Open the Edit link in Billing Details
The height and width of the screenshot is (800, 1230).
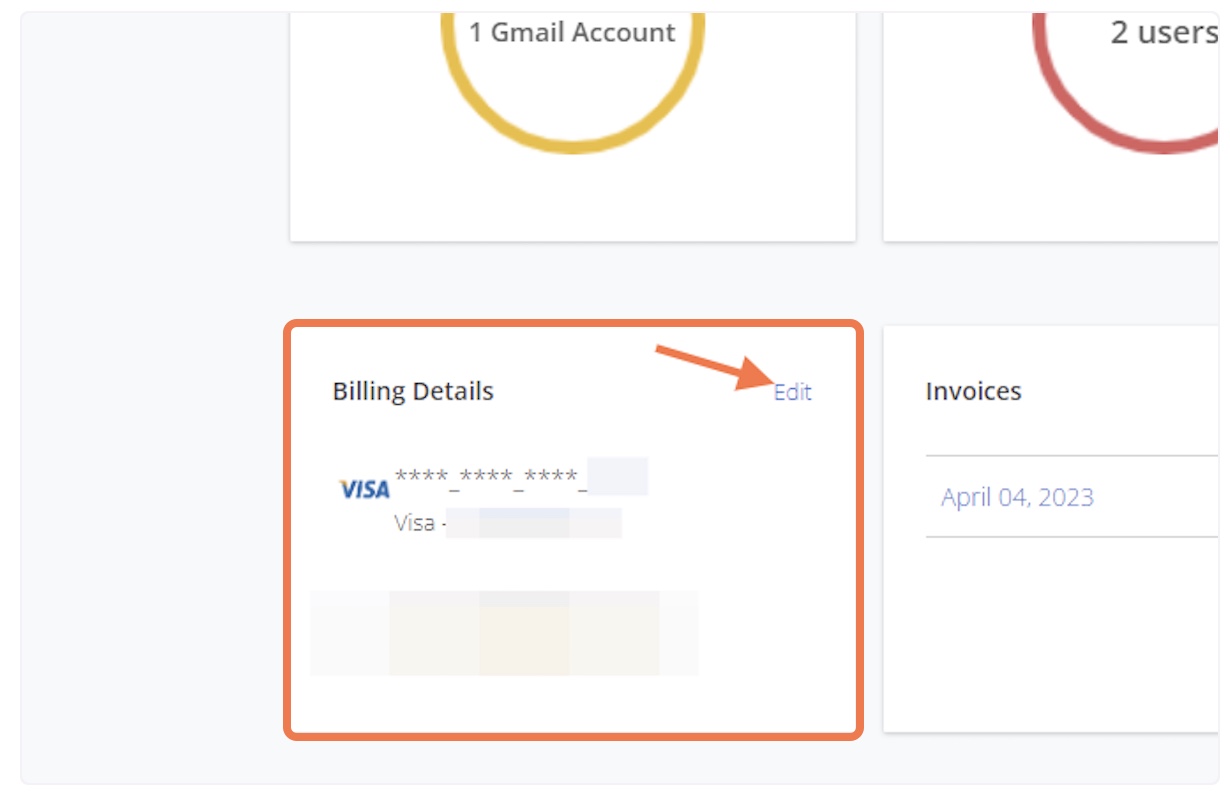coord(792,392)
